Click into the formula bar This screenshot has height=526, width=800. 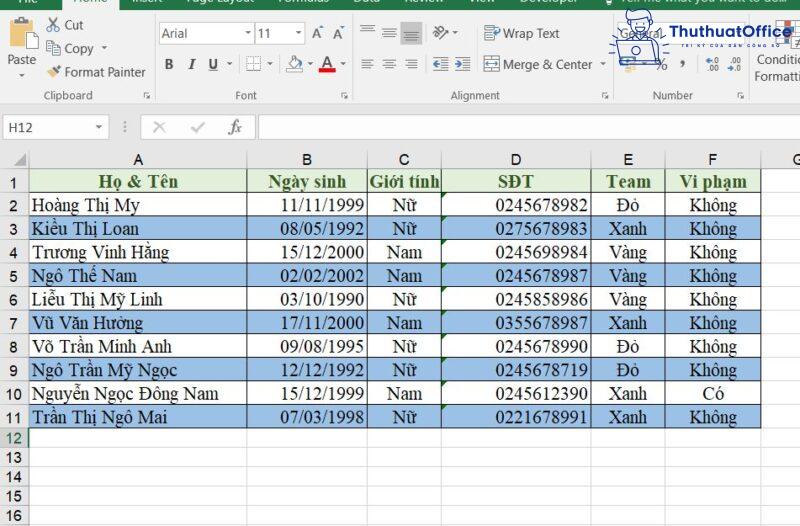(529, 127)
